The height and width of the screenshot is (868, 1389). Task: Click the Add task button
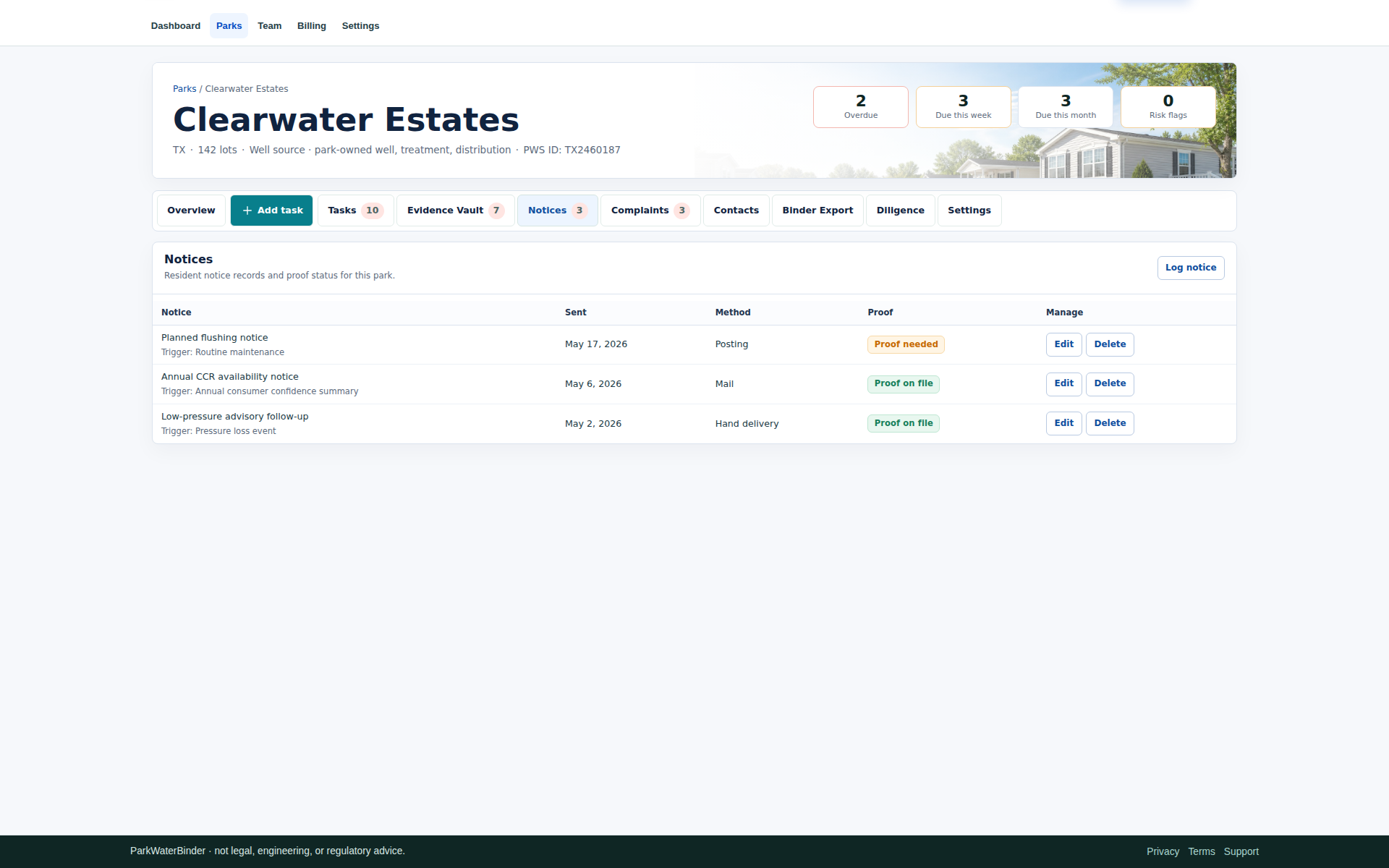pyautogui.click(x=271, y=210)
